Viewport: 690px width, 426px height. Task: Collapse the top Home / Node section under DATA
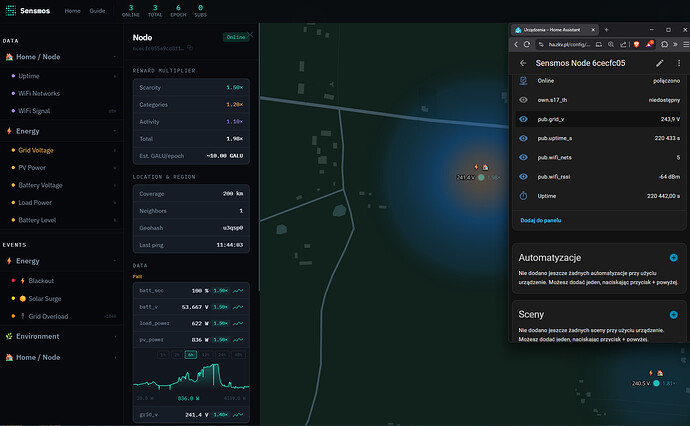[62, 57]
